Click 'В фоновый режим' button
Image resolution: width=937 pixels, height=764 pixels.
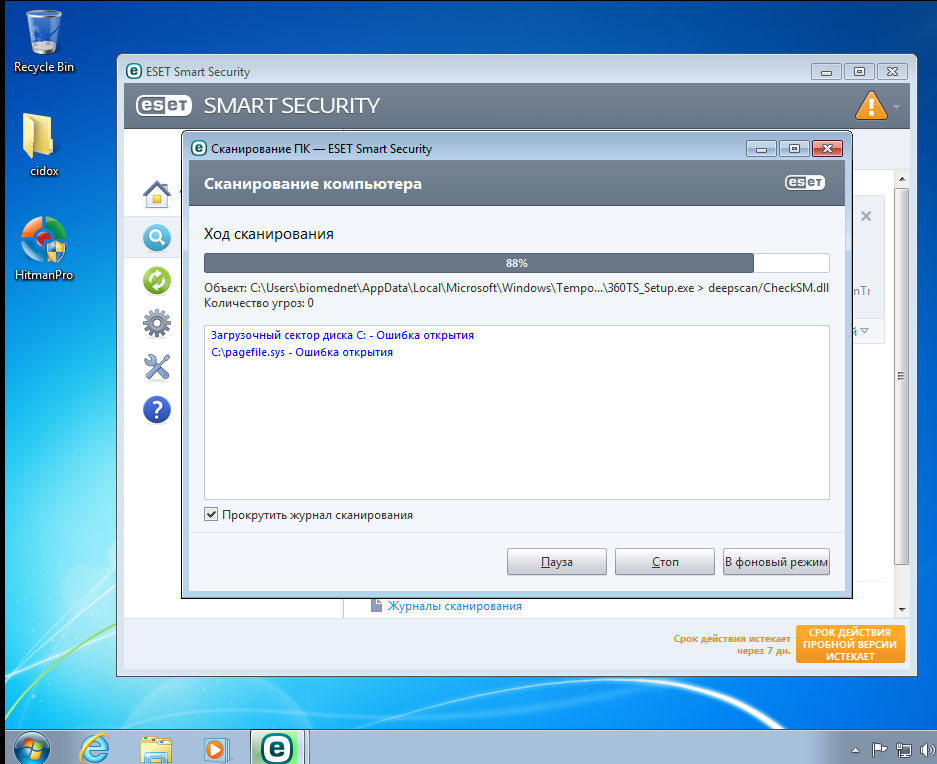[x=776, y=561]
